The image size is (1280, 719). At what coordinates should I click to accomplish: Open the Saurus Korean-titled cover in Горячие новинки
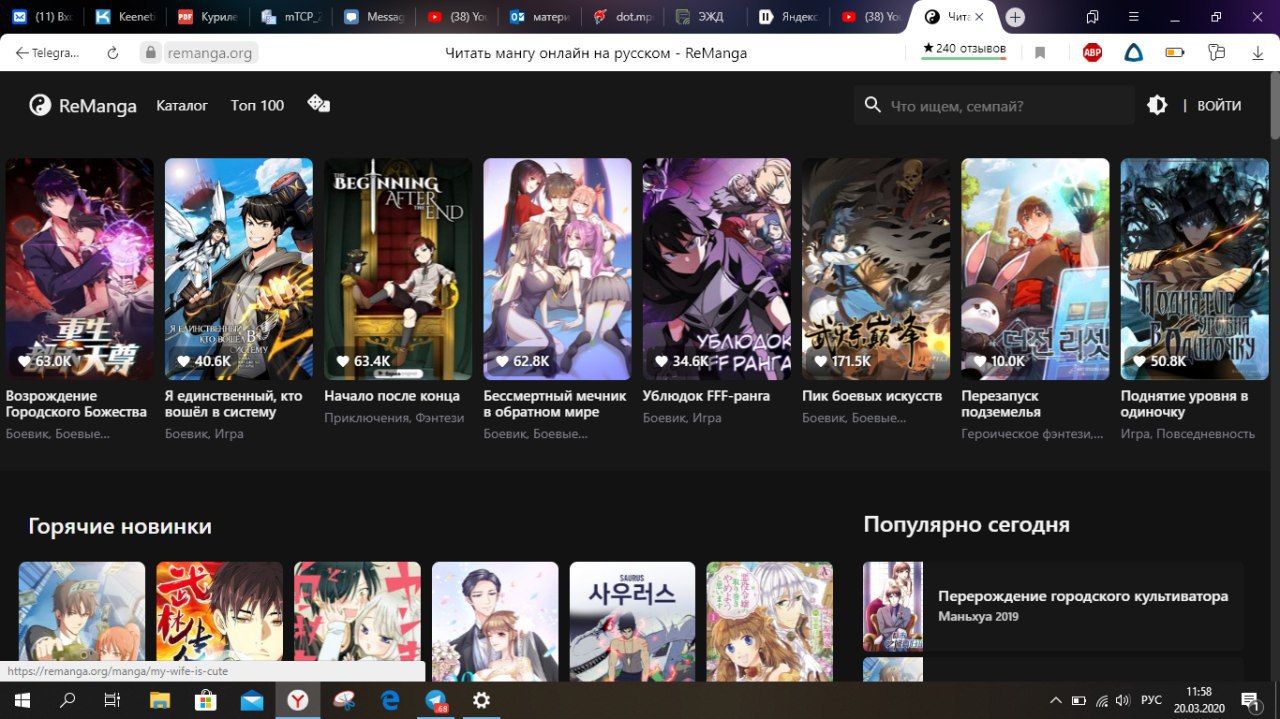tap(632, 622)
